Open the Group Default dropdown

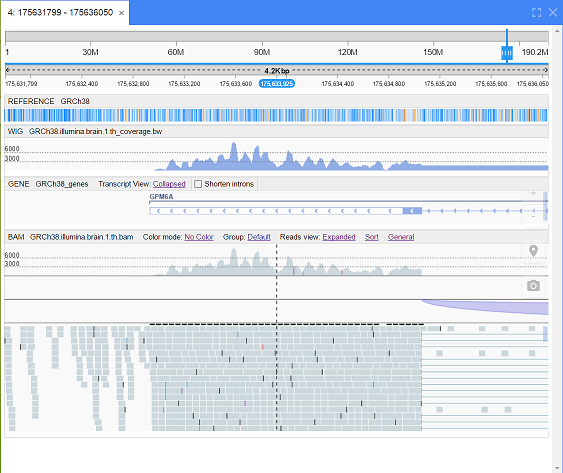click(259, 237)
